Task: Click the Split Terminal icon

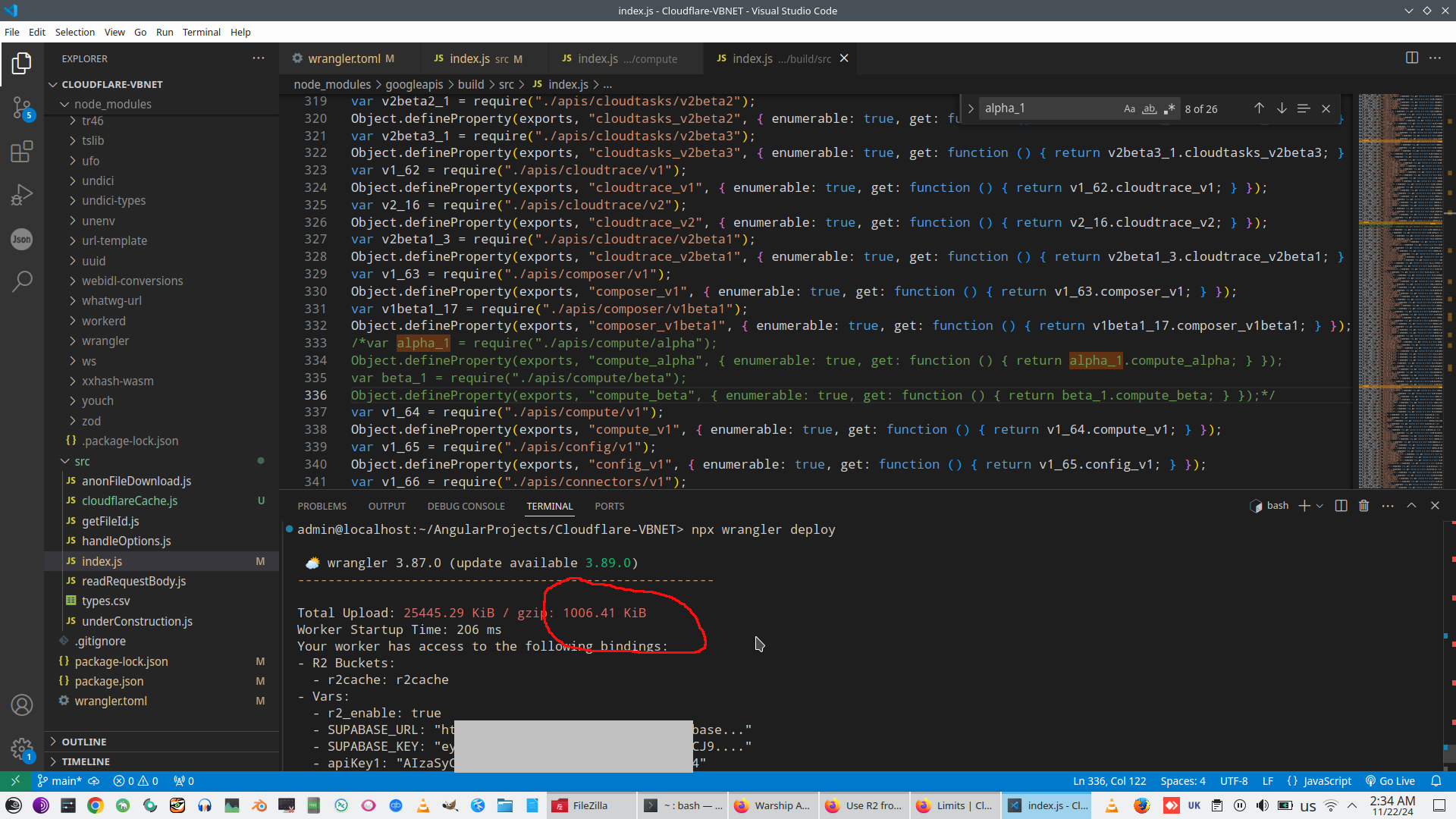Action: (x=1341, y=506)
